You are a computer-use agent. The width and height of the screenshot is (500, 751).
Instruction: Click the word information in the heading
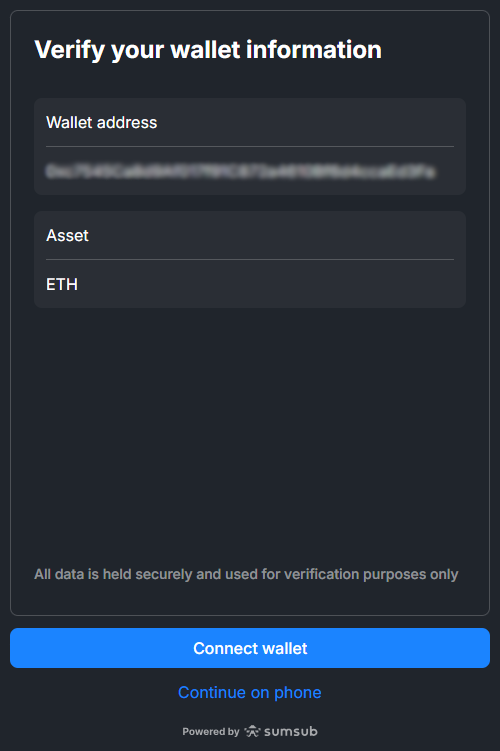click(314, 50)
